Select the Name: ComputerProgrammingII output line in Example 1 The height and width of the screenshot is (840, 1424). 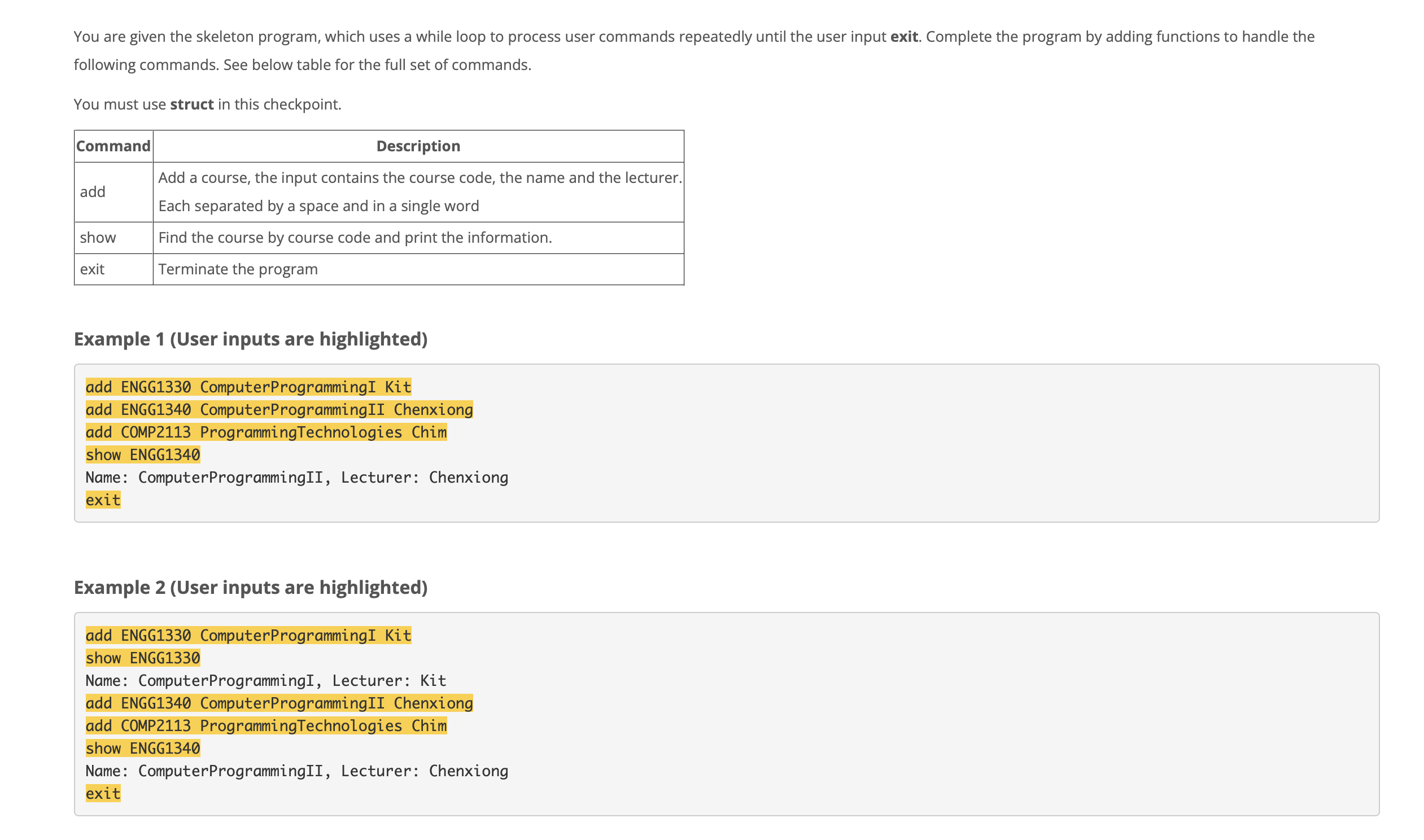[296, 477]
